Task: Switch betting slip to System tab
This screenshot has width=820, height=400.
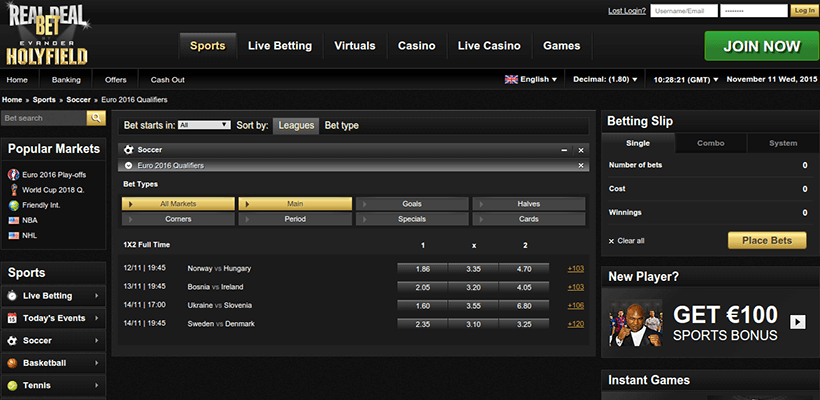Action: coord(783,143)
